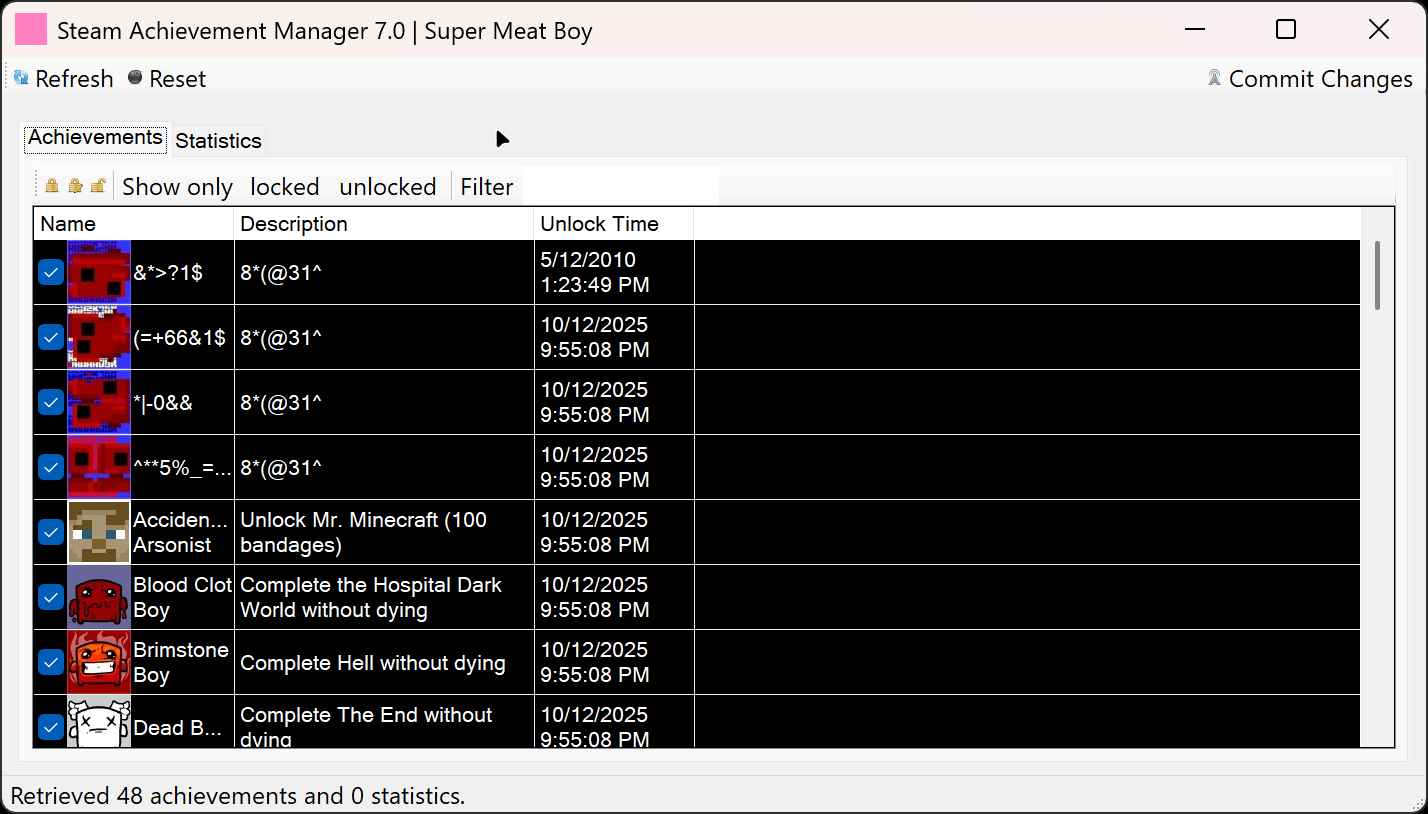This screenshot has width=1428, height=814.
Task: Click the Dead Boy achievement icon
Action: pyautogui.click(x=99, y=723)
